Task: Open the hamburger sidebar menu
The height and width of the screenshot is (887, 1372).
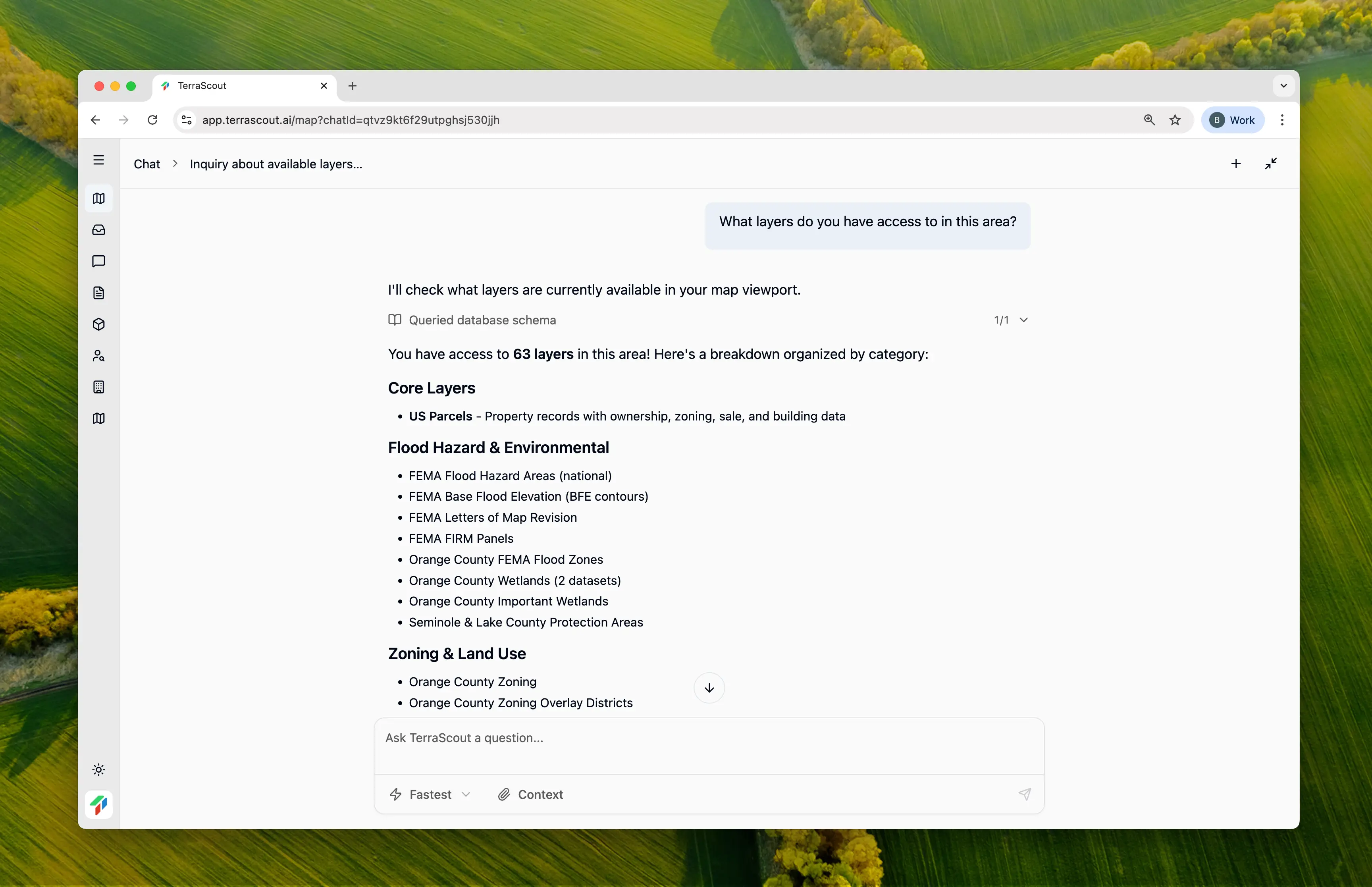Action: [x=98, y=160]
